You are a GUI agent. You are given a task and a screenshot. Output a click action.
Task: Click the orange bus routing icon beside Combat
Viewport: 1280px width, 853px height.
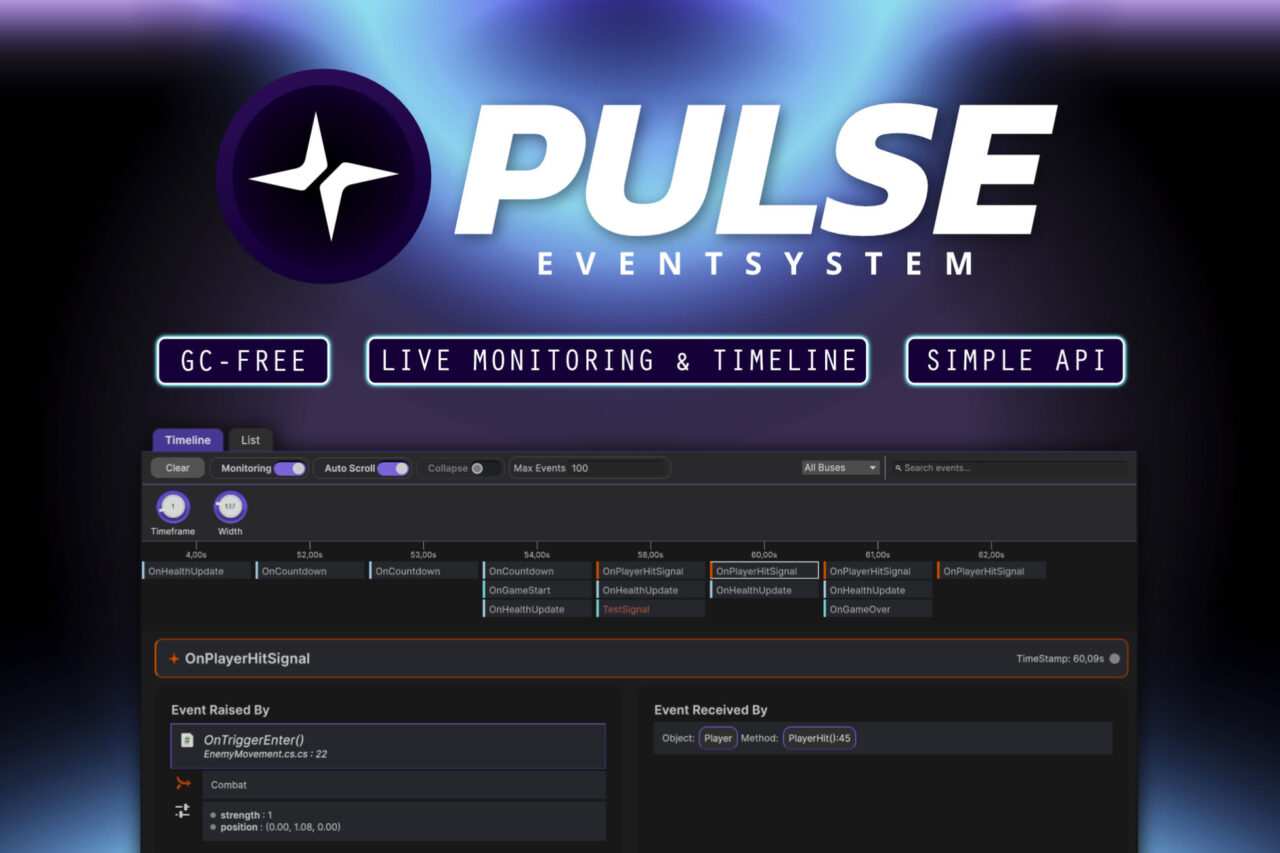pyautogui.click(x=183, y=784)
